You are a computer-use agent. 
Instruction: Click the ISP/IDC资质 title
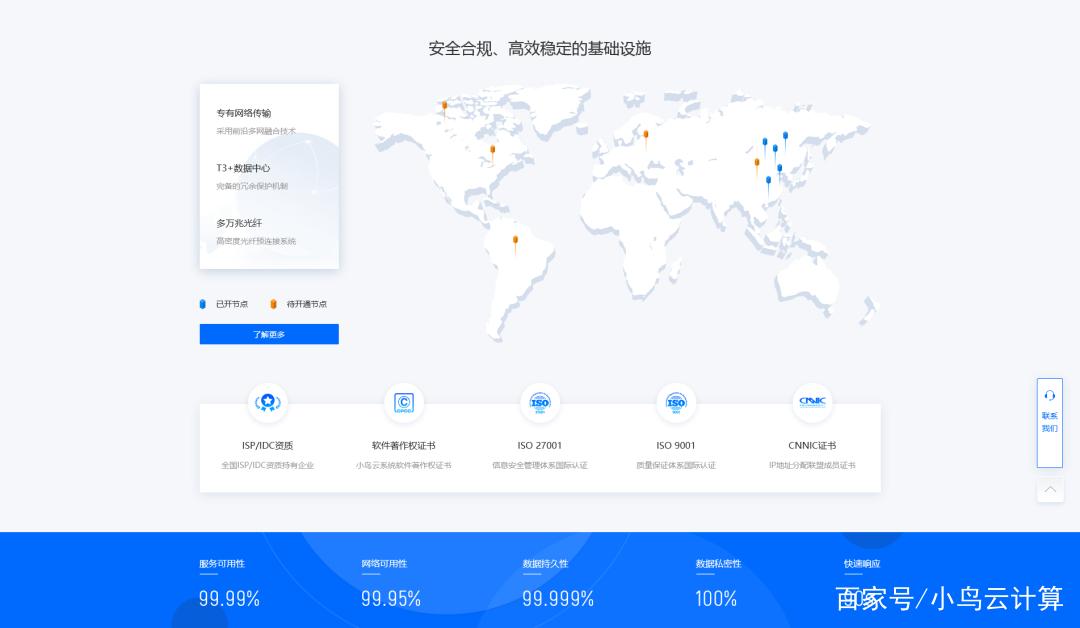pyautogui.click(x=267, y=446)
